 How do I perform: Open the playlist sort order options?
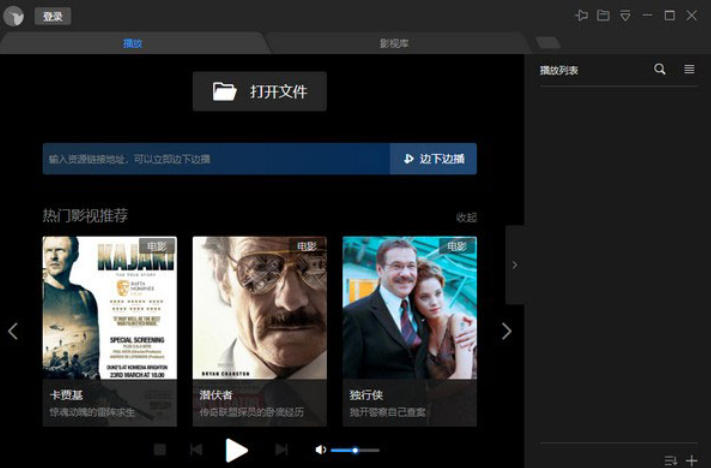tap(670, 460)
